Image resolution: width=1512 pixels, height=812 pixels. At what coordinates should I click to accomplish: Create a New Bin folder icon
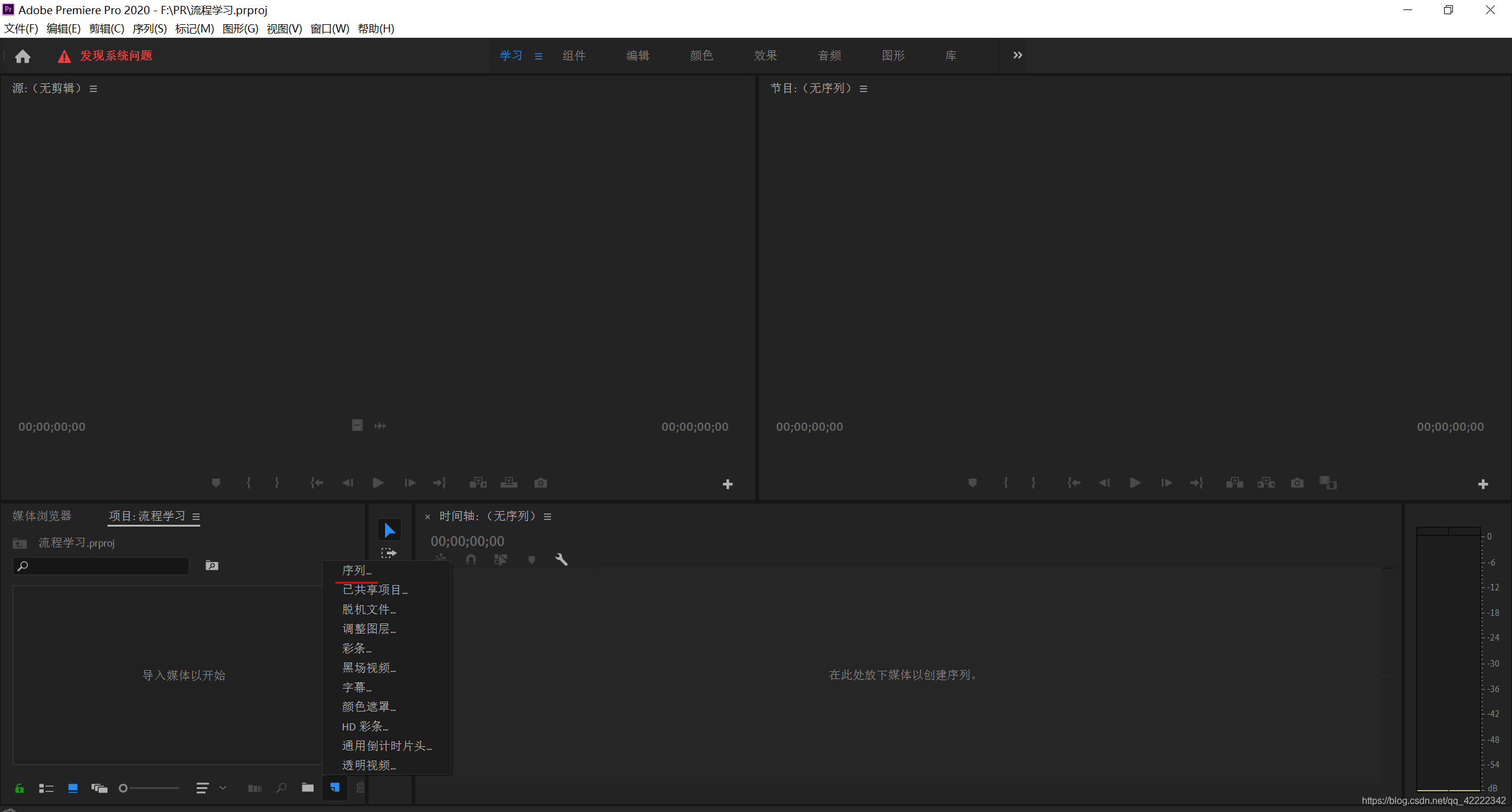pos(308,787)
